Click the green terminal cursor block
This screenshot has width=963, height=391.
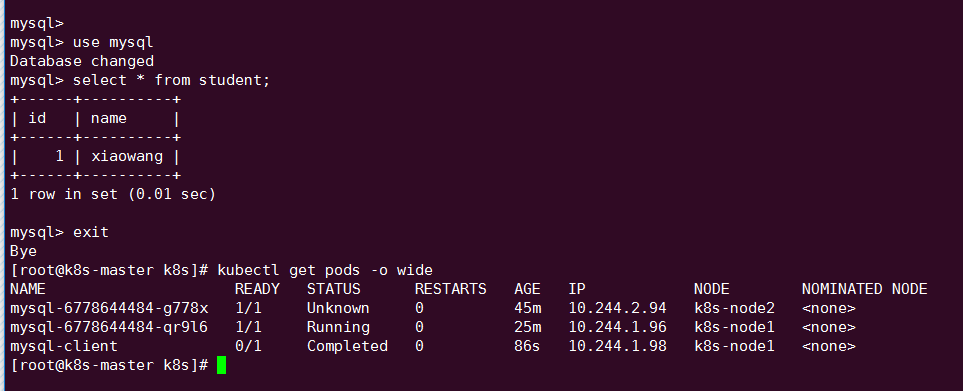[222, 365]
